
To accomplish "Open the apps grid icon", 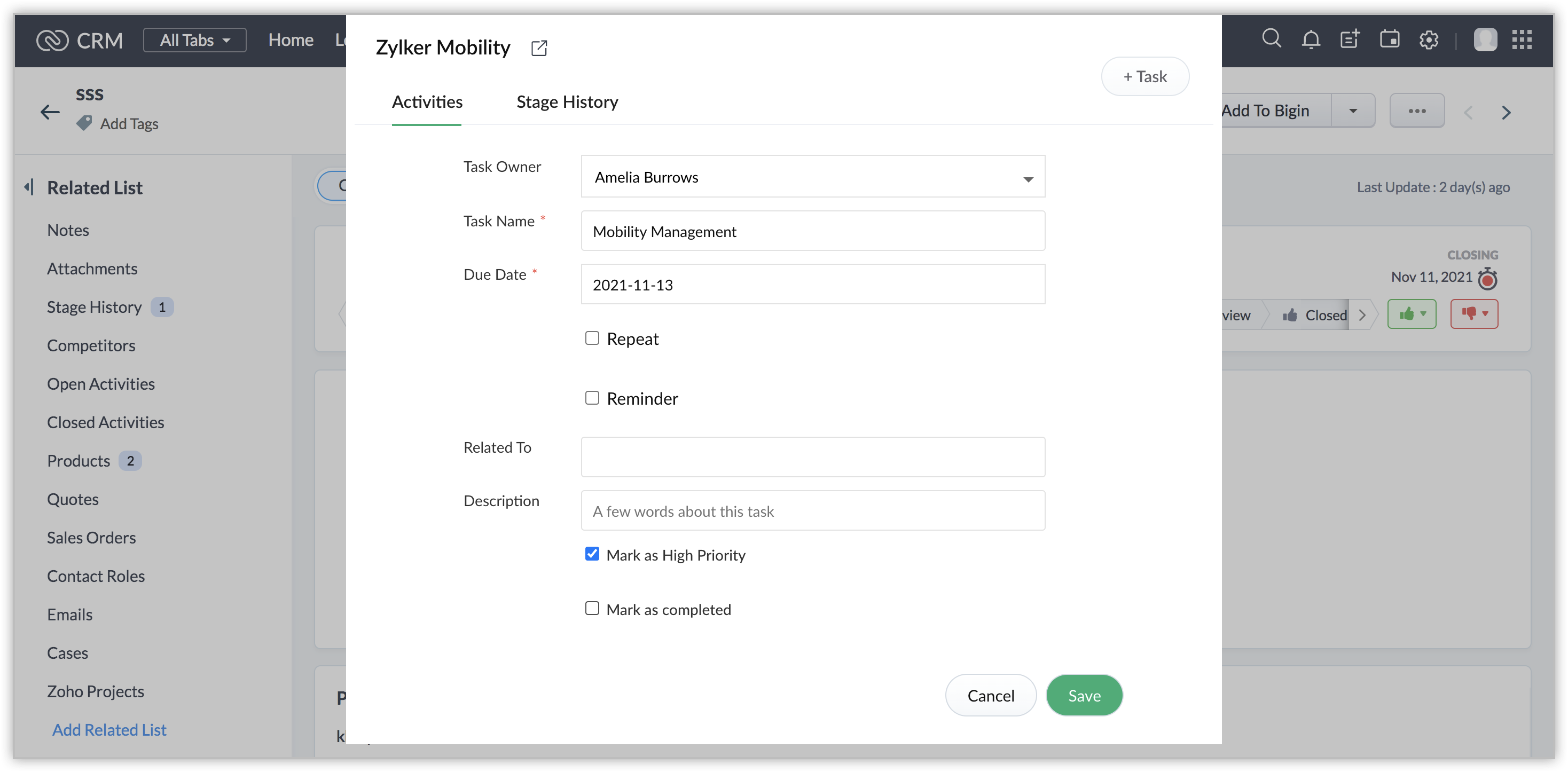I will (1522, 40).
